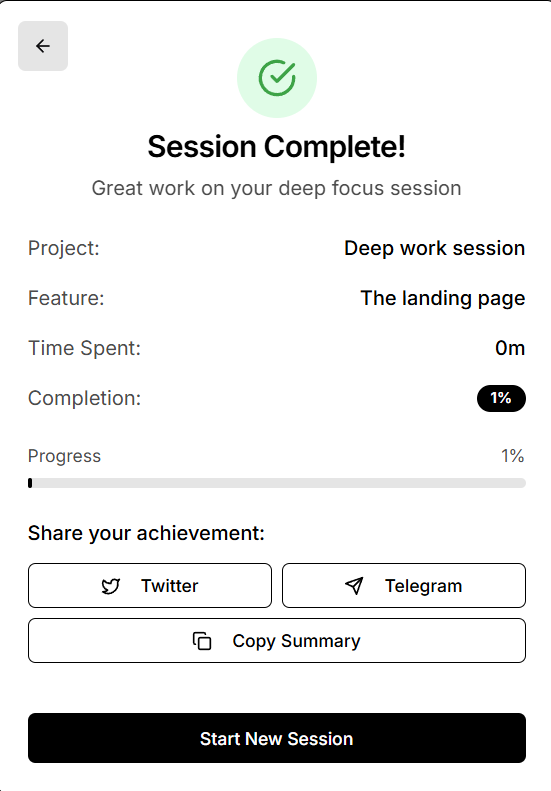Click the Twitter bird icon
The image size is (551, 791).
[111, 586]
